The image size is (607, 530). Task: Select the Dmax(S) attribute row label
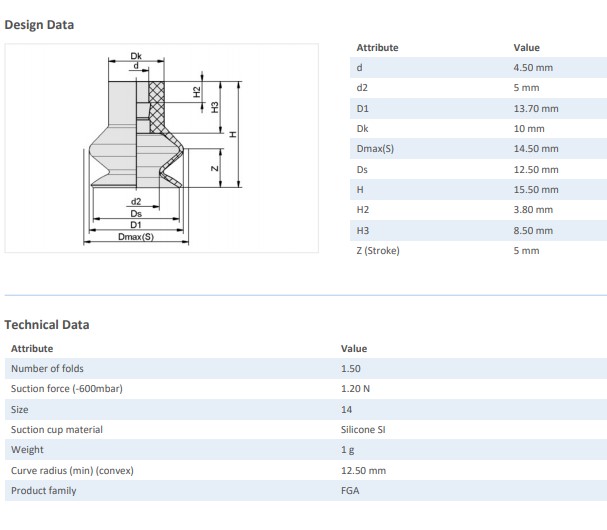pyautogui.click(x=375, y=149)
